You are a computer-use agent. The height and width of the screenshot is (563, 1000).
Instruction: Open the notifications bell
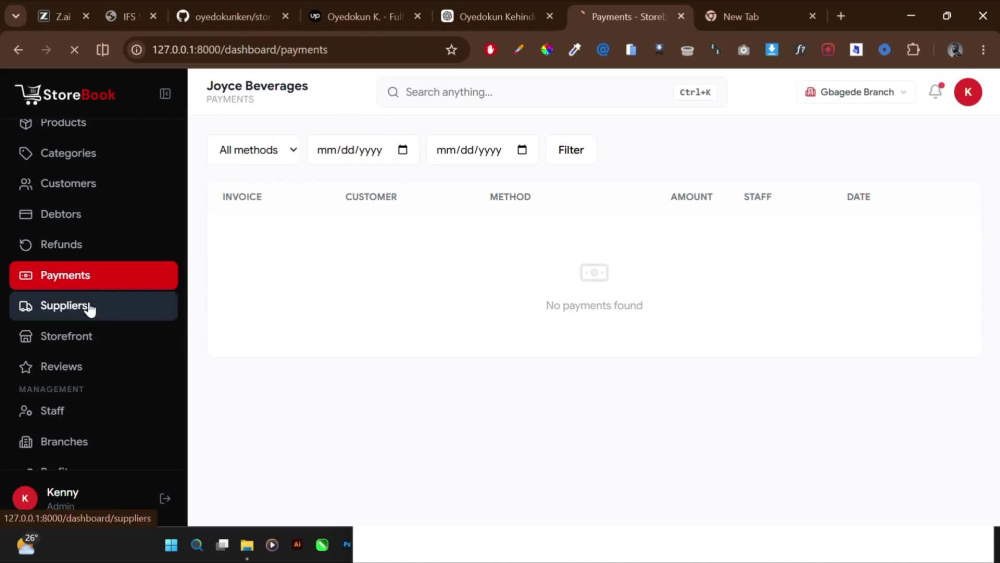click(x=935, y=91)
